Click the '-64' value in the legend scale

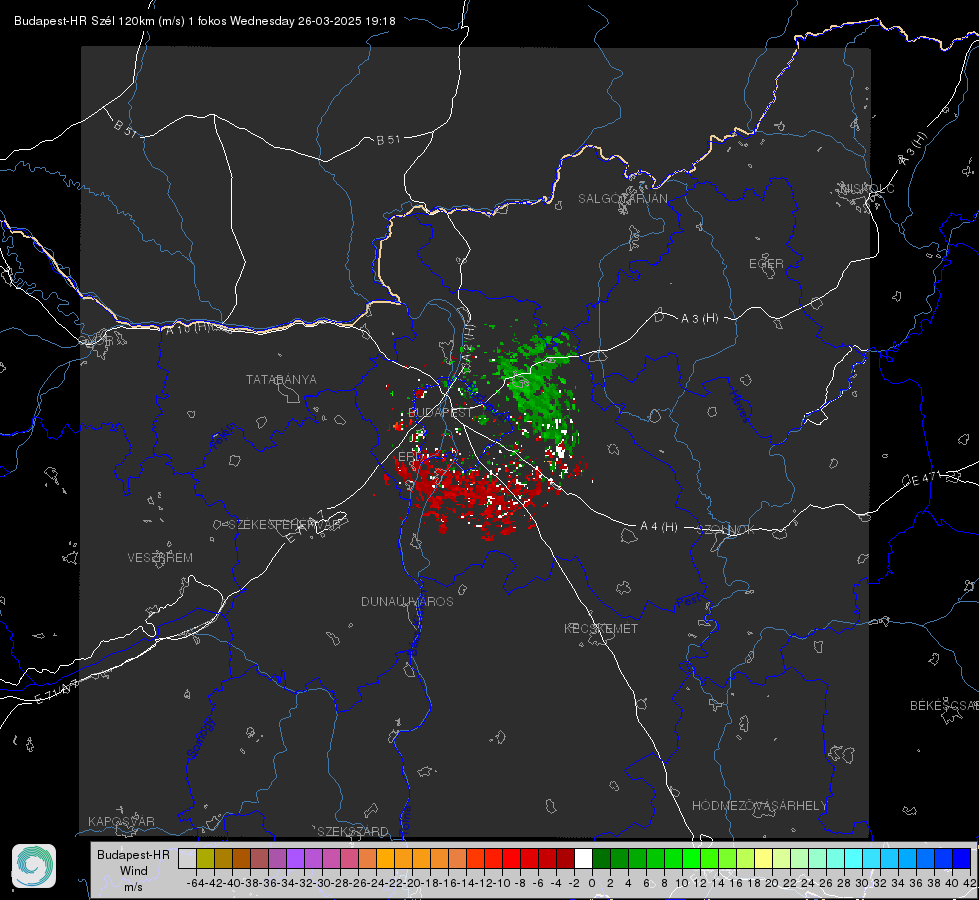pos(195,883)
